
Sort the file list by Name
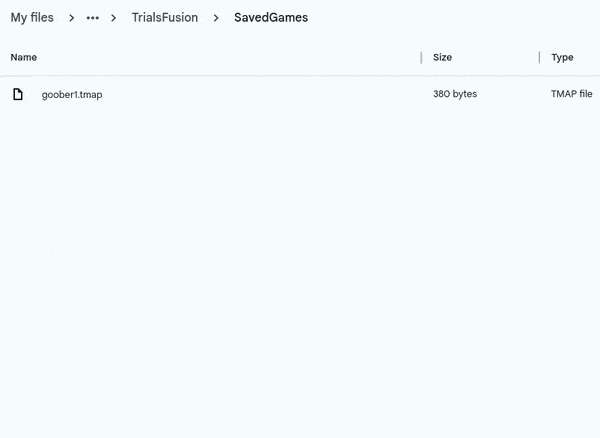tap(24, 57)
